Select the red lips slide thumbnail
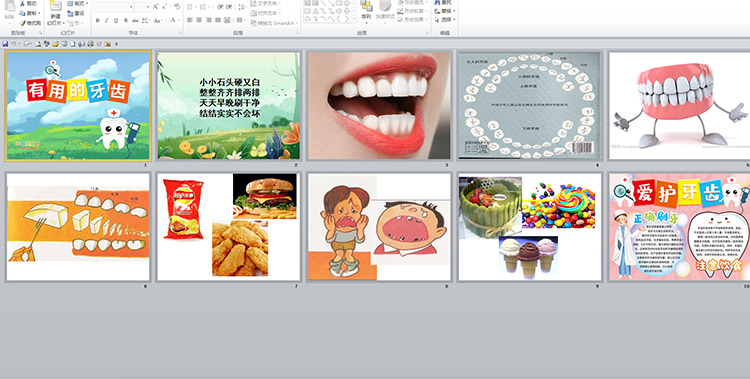The image size is (750, 379). (x=379, y=106)
